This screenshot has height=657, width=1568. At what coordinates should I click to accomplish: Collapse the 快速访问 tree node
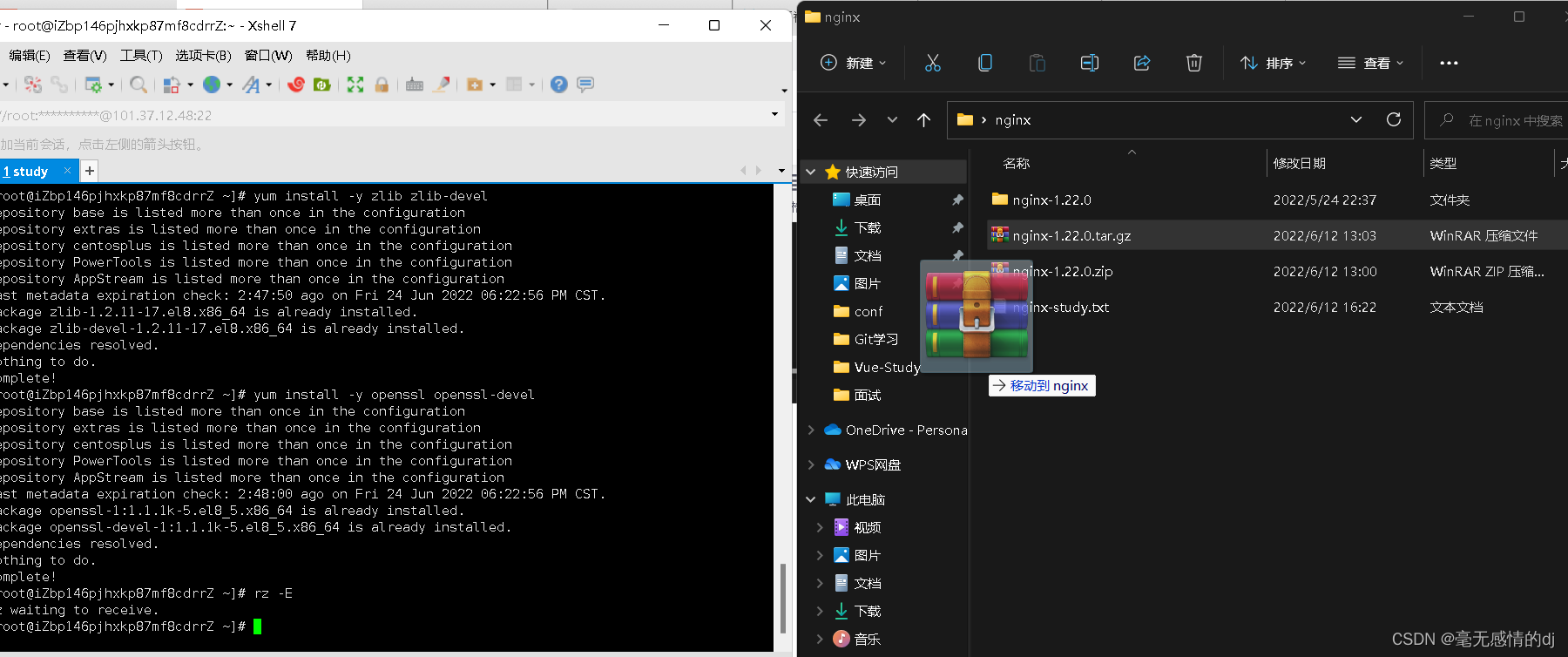coord(811,172)
